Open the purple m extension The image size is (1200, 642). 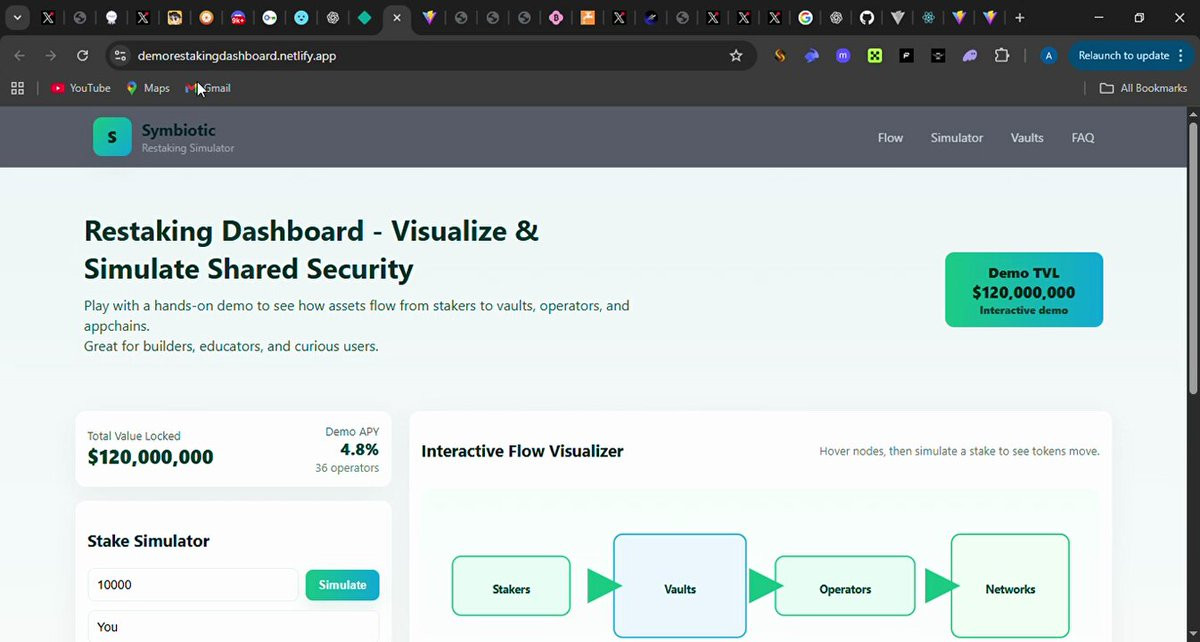tap(843, 56)
